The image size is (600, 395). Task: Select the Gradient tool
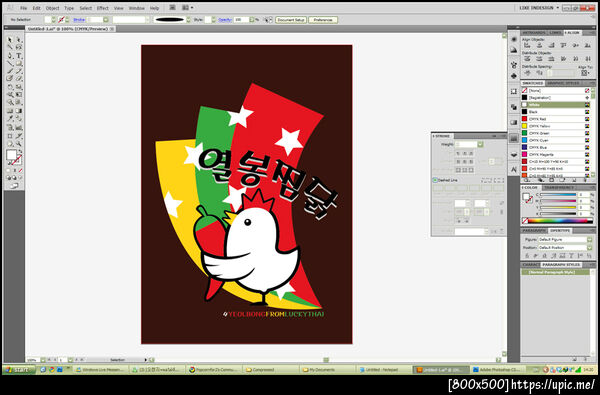point(19,111)
